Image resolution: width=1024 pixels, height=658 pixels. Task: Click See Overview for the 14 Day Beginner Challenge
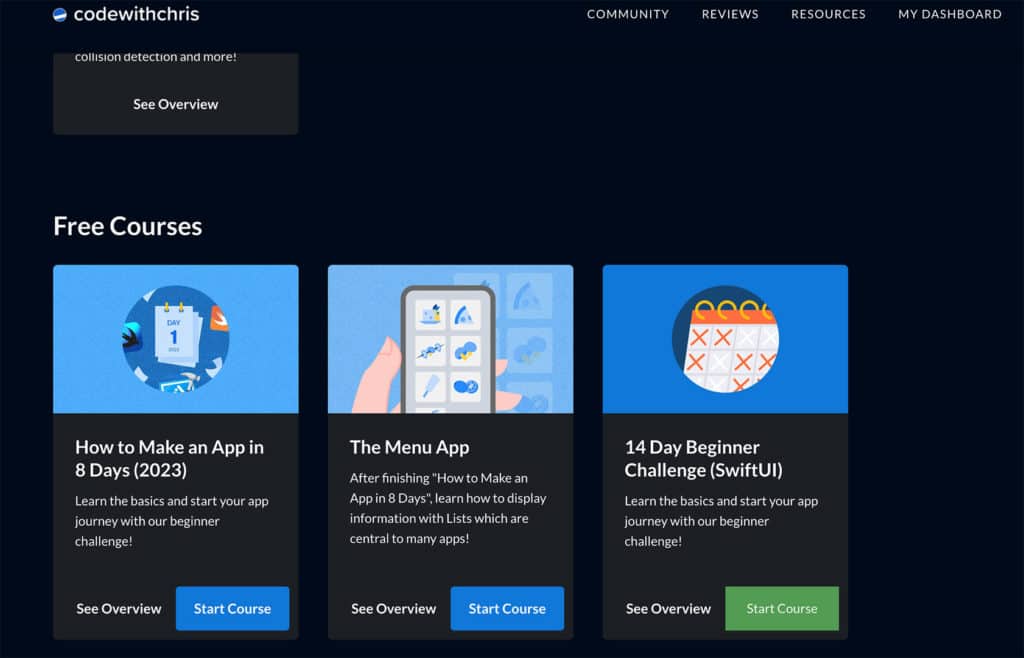(x=668, y=608)
